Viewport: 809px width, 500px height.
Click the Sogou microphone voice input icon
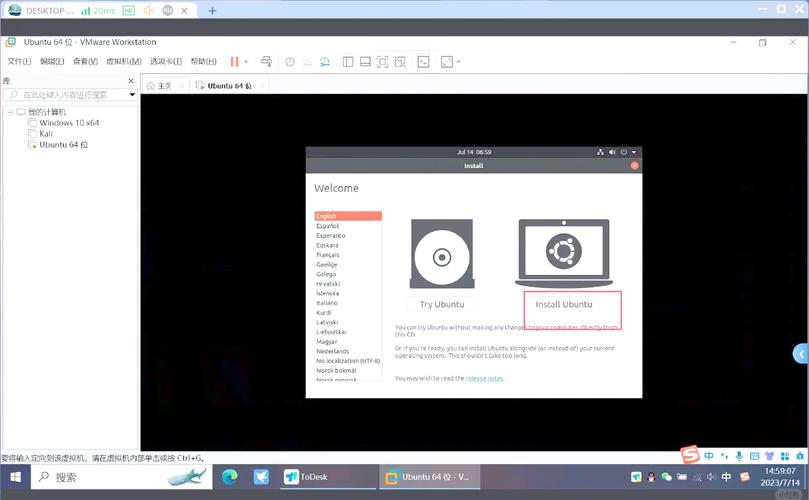coord(739,456)
